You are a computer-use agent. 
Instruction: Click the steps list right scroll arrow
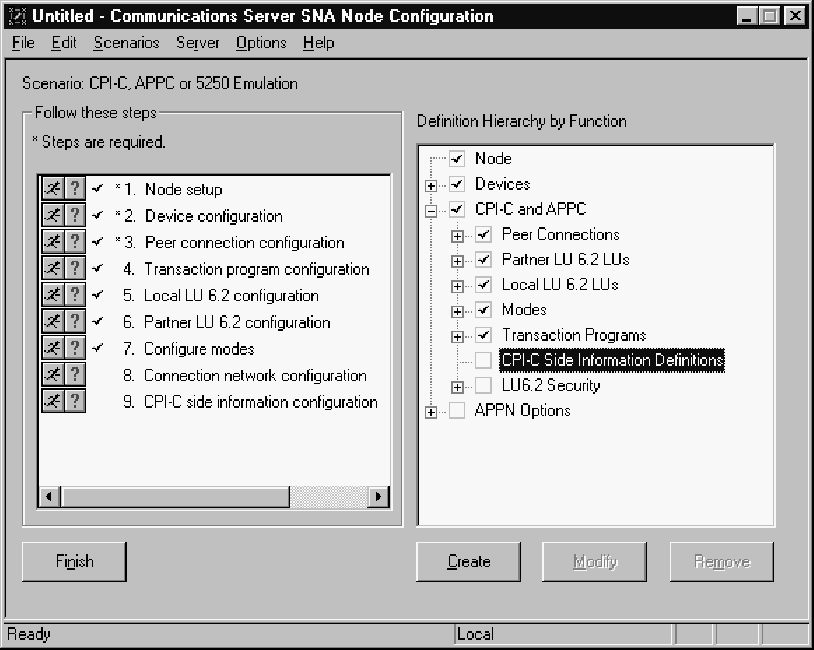pyautogui.click(x=378, y=497)
